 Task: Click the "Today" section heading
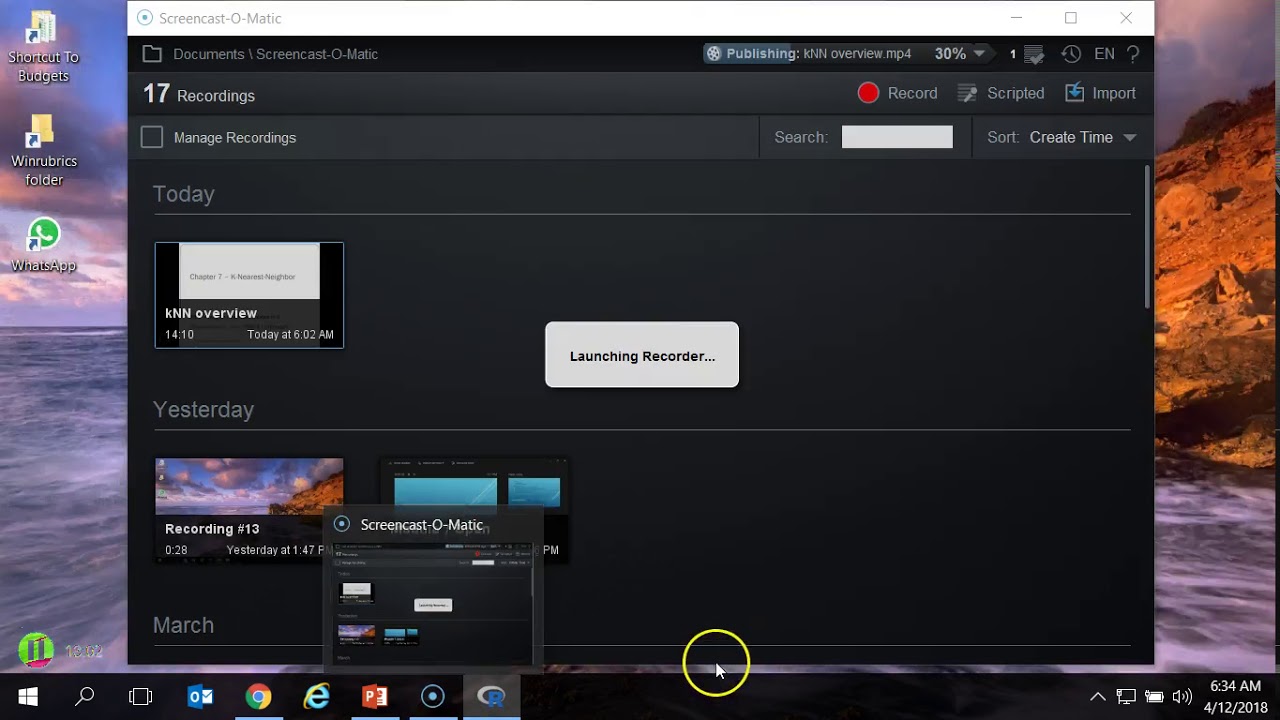tap(183, 194)
